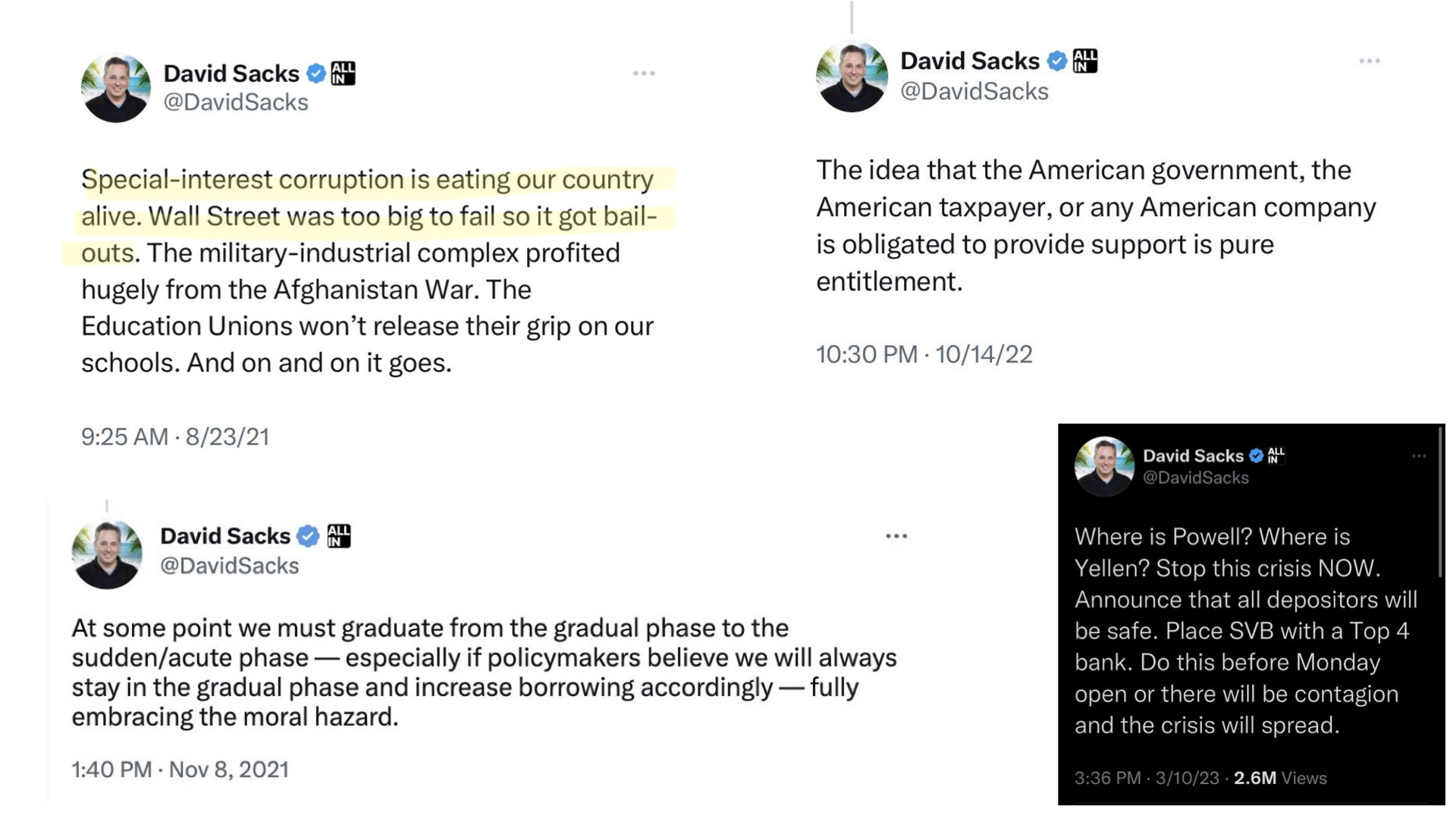Open the more menu on the special-interest corruption tweet
The height and width of the screenshot is (819, 1456).
(x=644, y=74)
